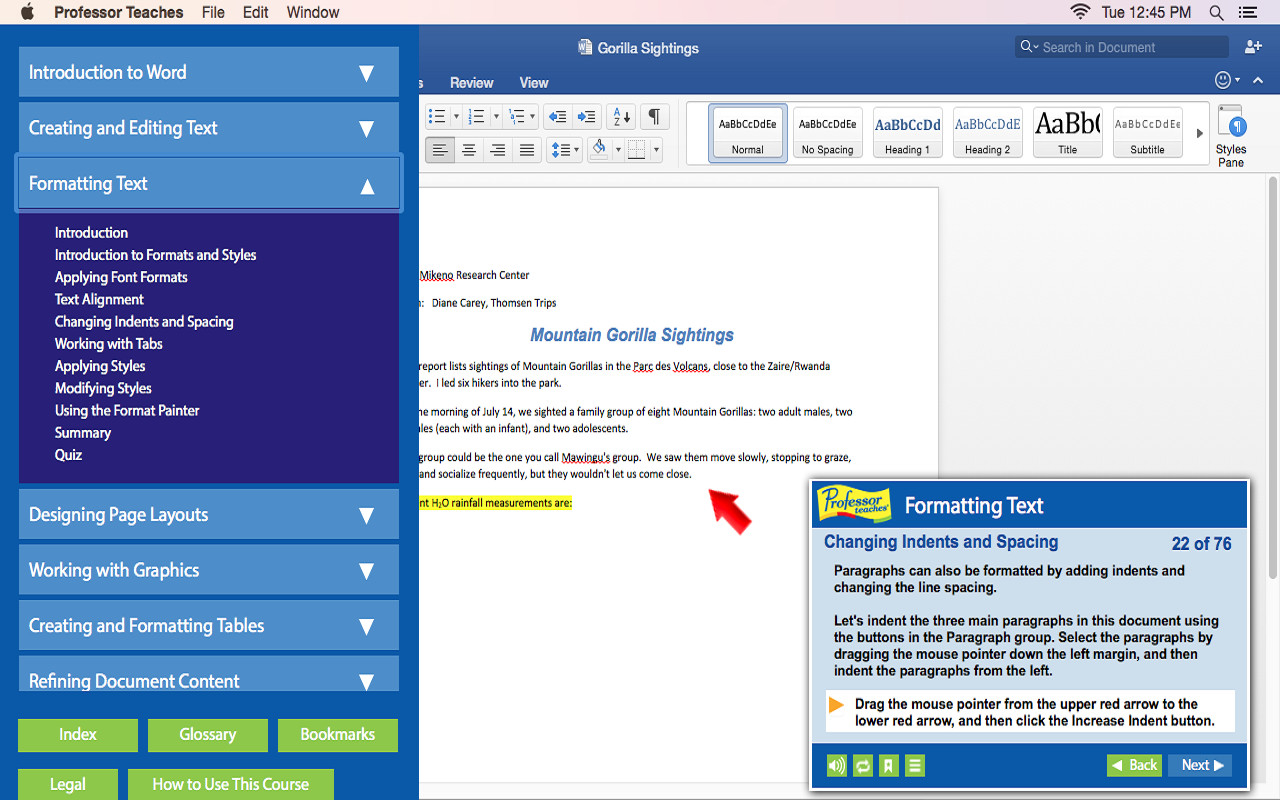Click the shading paint bucket icon

tap(599, 150)
